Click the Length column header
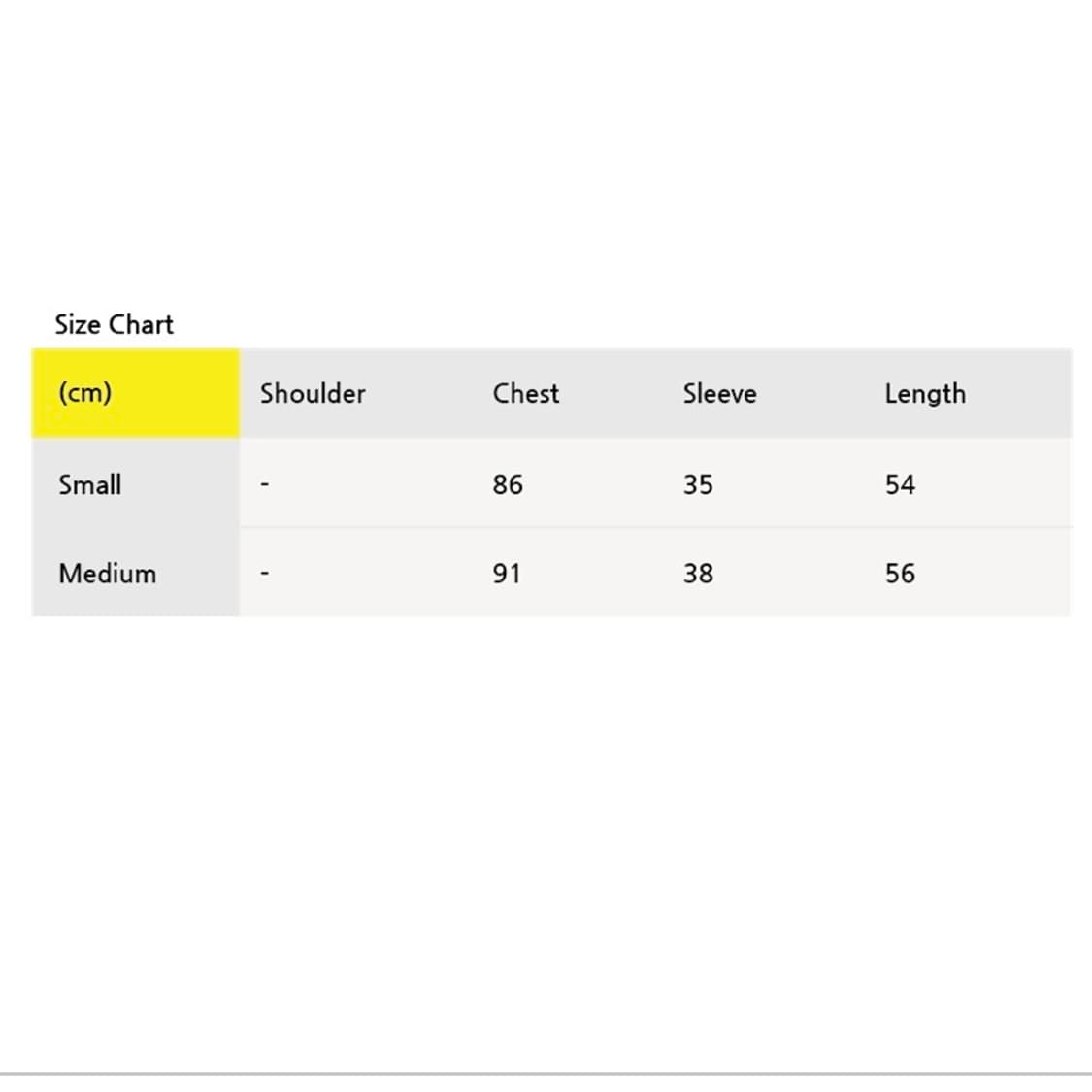This screenshot has height=1092, width=1092. point(925,393)
